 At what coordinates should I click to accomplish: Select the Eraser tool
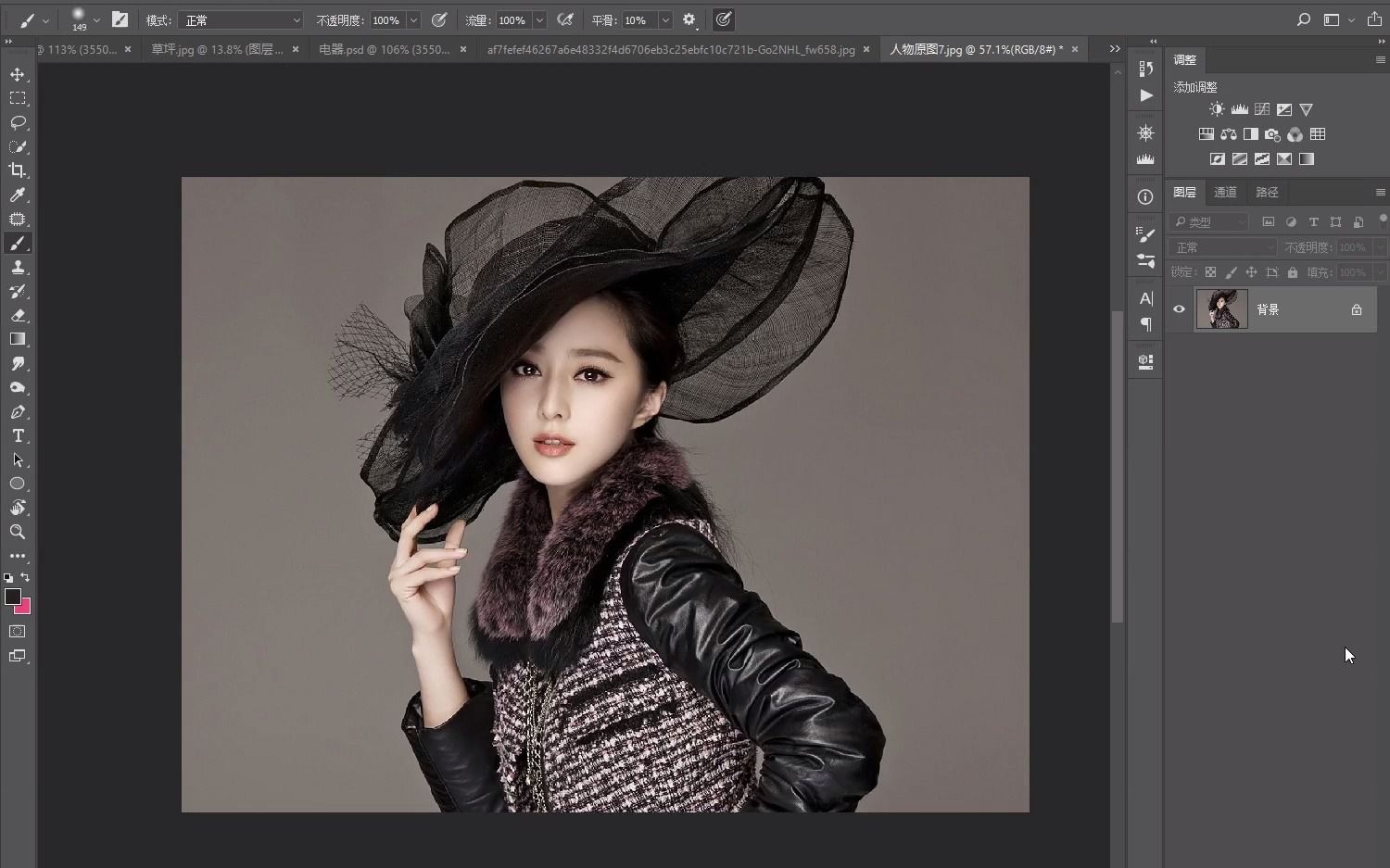(18, 315)
